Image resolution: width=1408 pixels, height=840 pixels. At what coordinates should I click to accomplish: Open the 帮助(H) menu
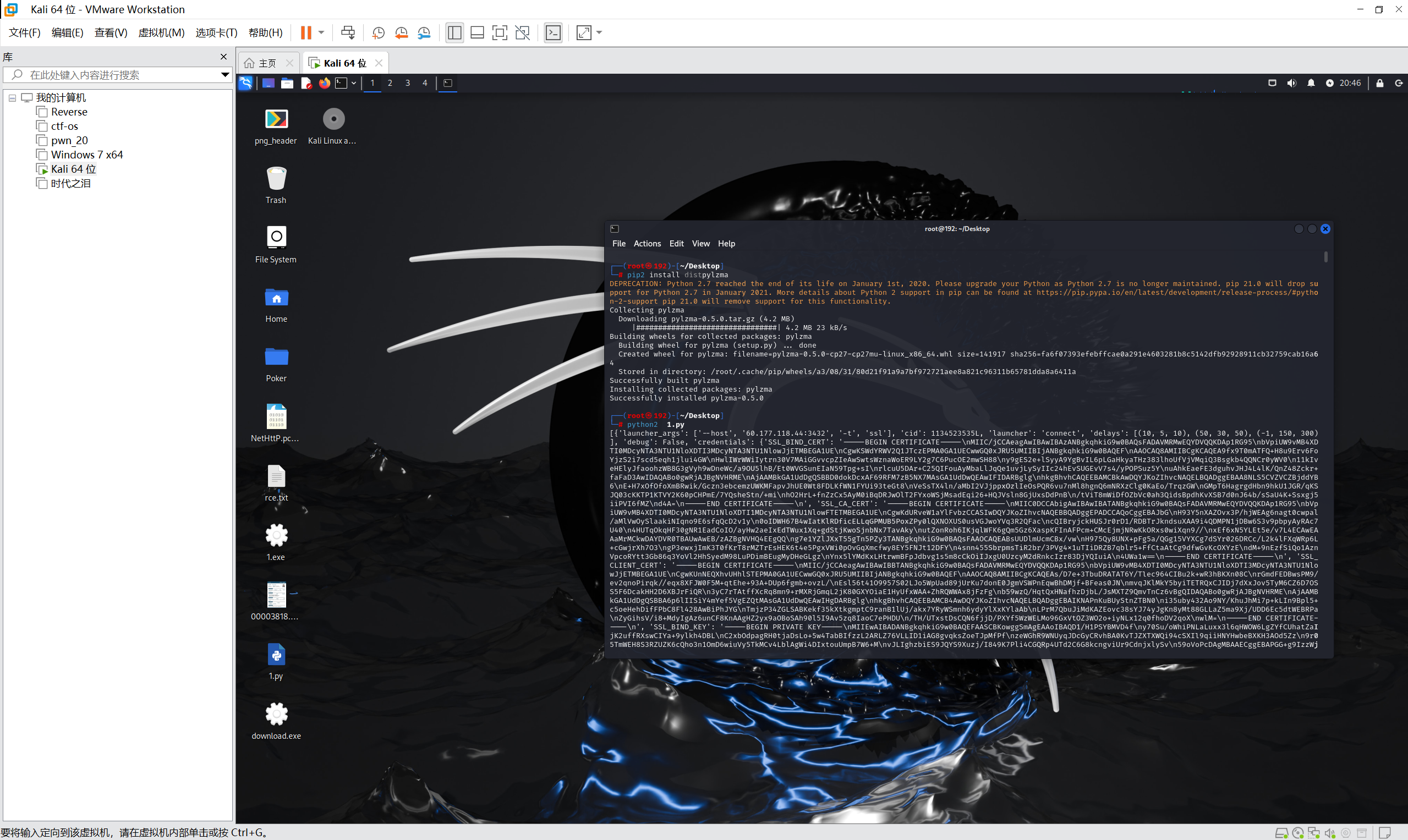point(266,33)
